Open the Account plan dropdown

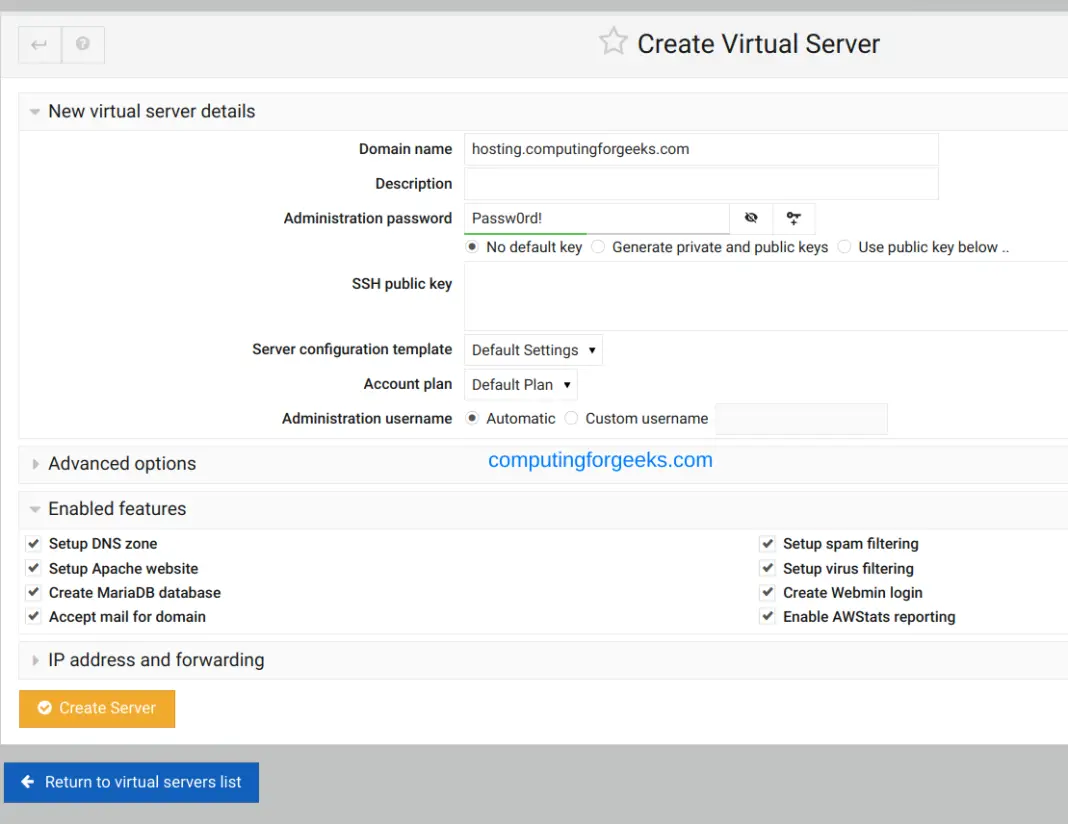(520, 384)
